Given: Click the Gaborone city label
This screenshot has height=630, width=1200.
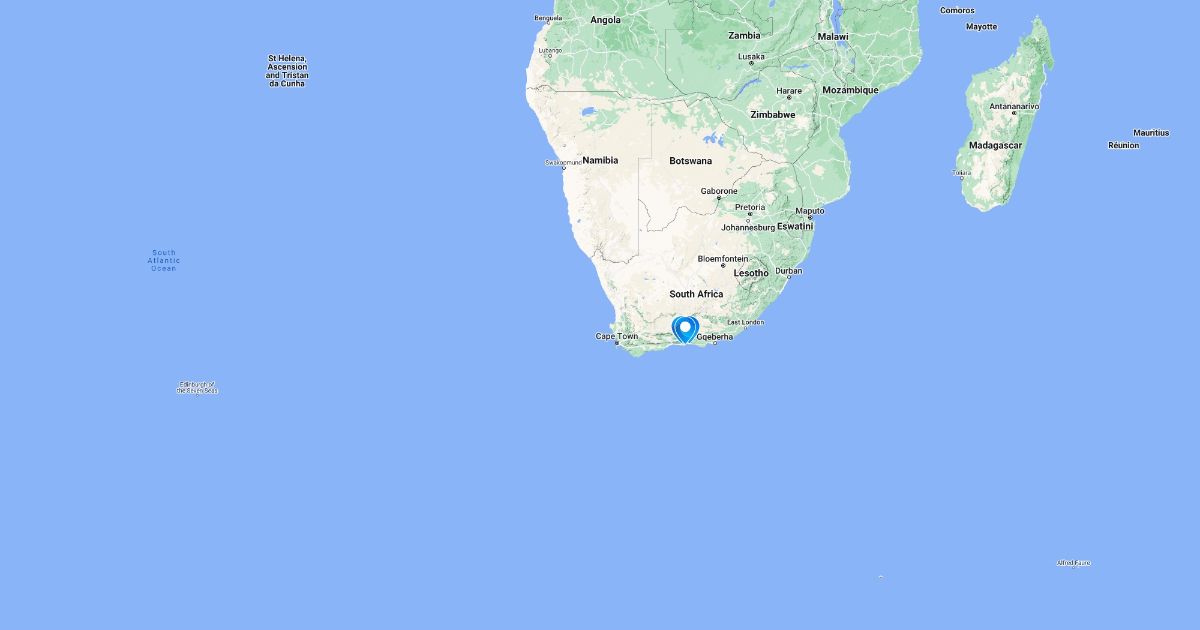Looking at the screenshot, I should pyautogui.click(x=719, y=191).
